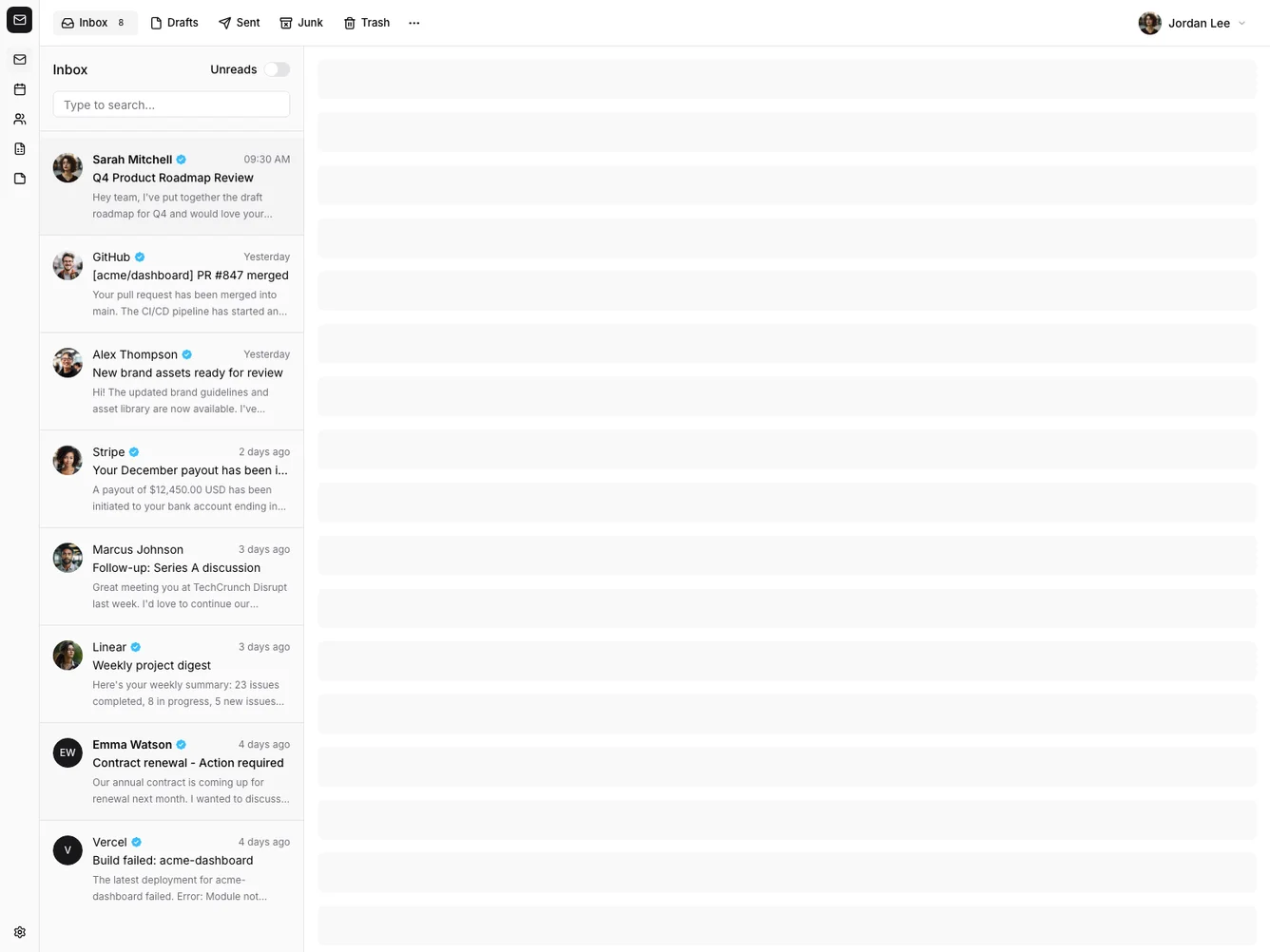Click the verified badge next to Sarah Mitchell
This screenshot has width=1270, height=952.
182,160
